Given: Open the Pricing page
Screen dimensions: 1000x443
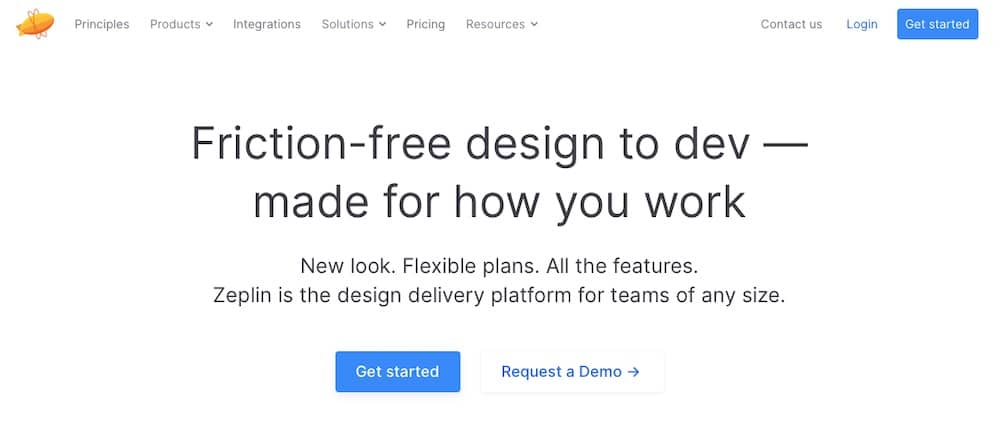Looking at the screenshot, I should point(426,24).
